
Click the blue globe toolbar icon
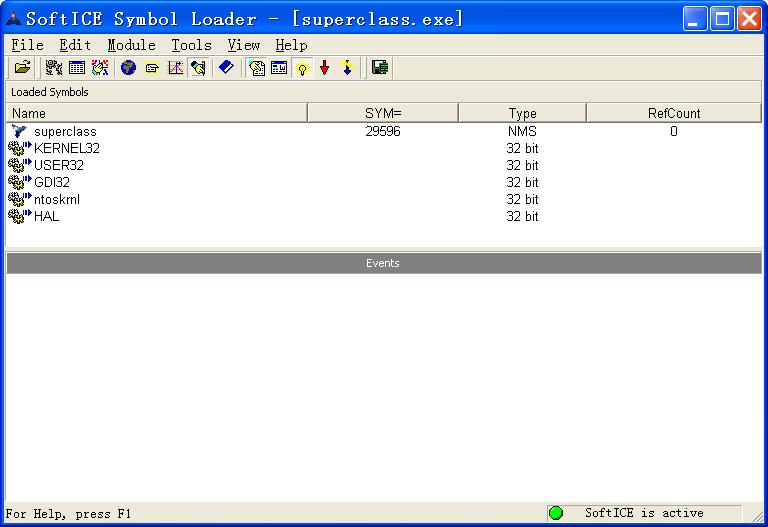(128, 68)
